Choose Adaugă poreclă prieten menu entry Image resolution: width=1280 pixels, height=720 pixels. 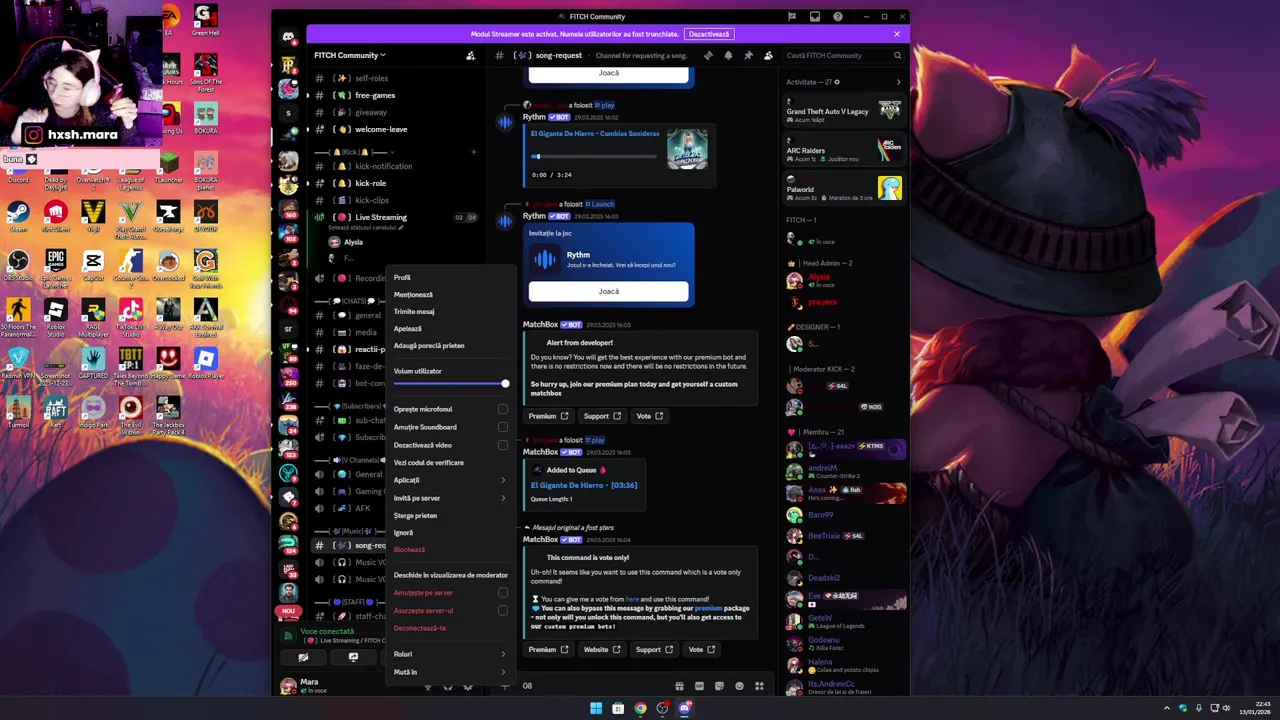coord(450,346)
